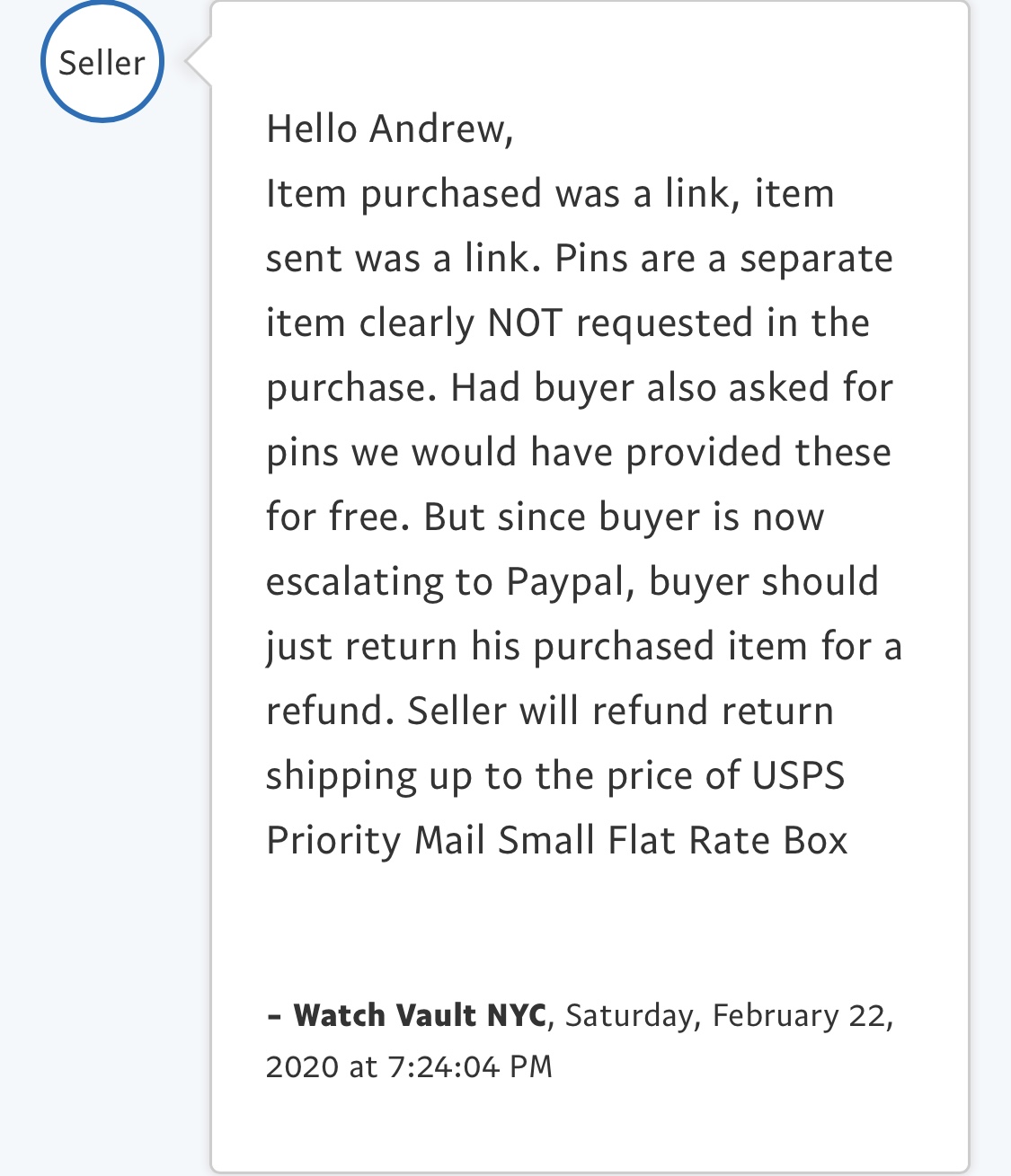The width and height of the screenshot is (1011, 1176).
Task: Click the "Seller will refund return" text
Action: [620, 711]
